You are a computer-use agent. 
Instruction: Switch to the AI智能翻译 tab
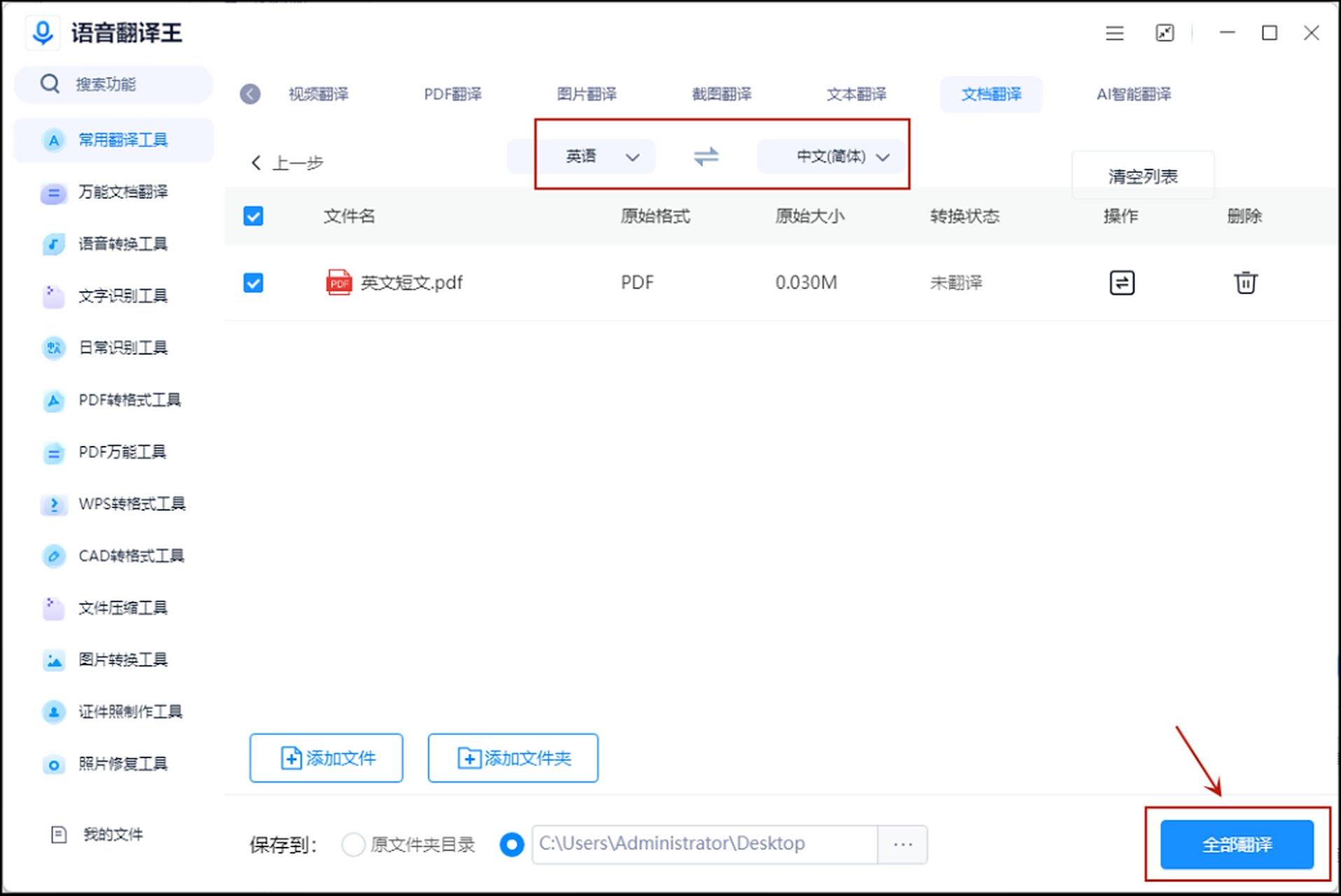coord(1134,94)
